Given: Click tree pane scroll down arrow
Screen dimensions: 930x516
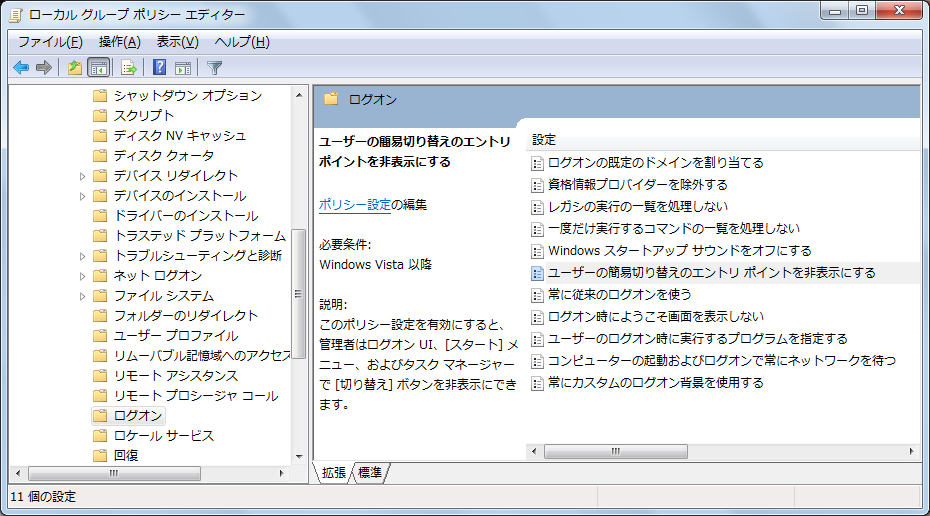Looking at the screenshot, I should point(299,457).
